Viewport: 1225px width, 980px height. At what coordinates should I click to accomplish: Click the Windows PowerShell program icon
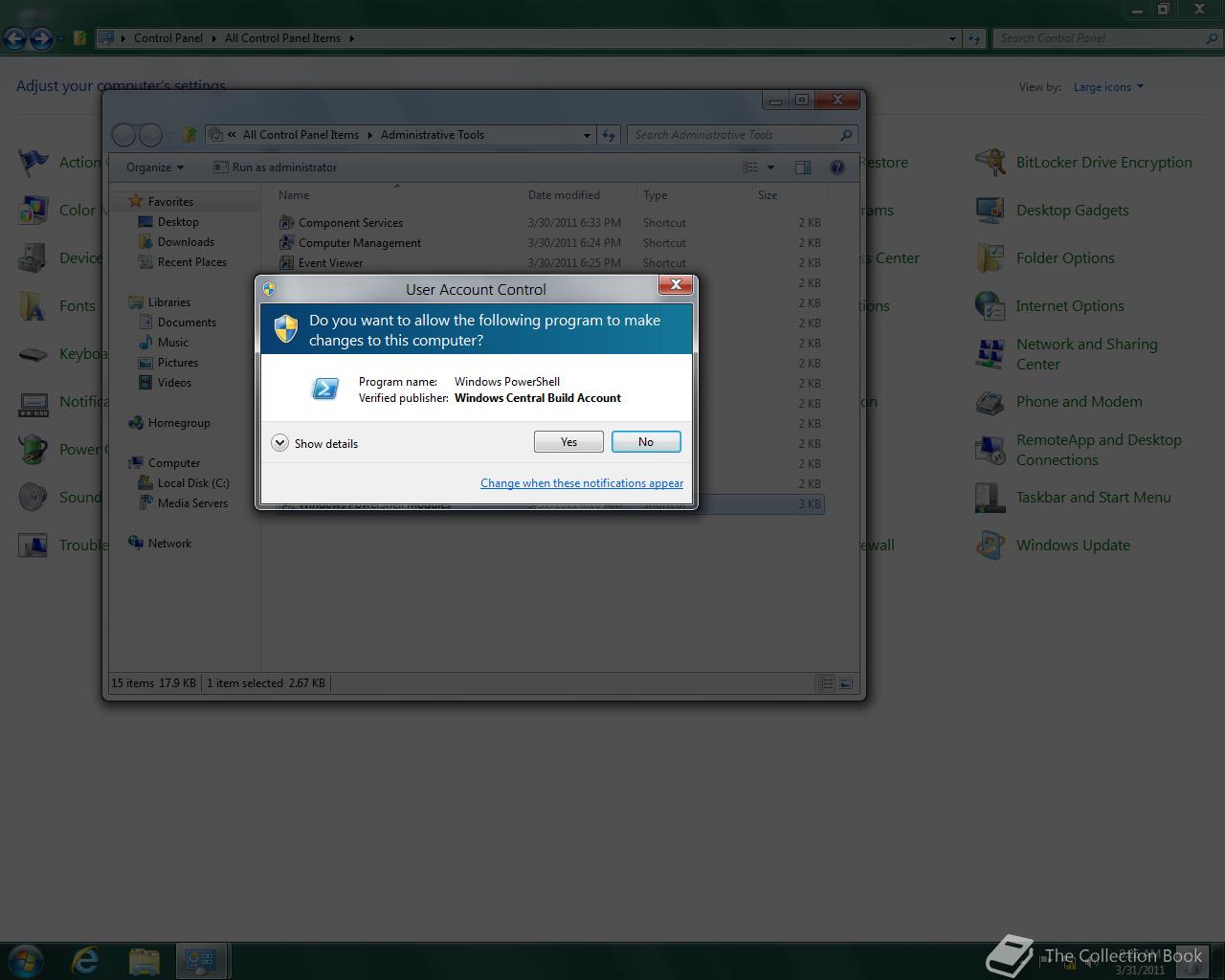(325, 389)
